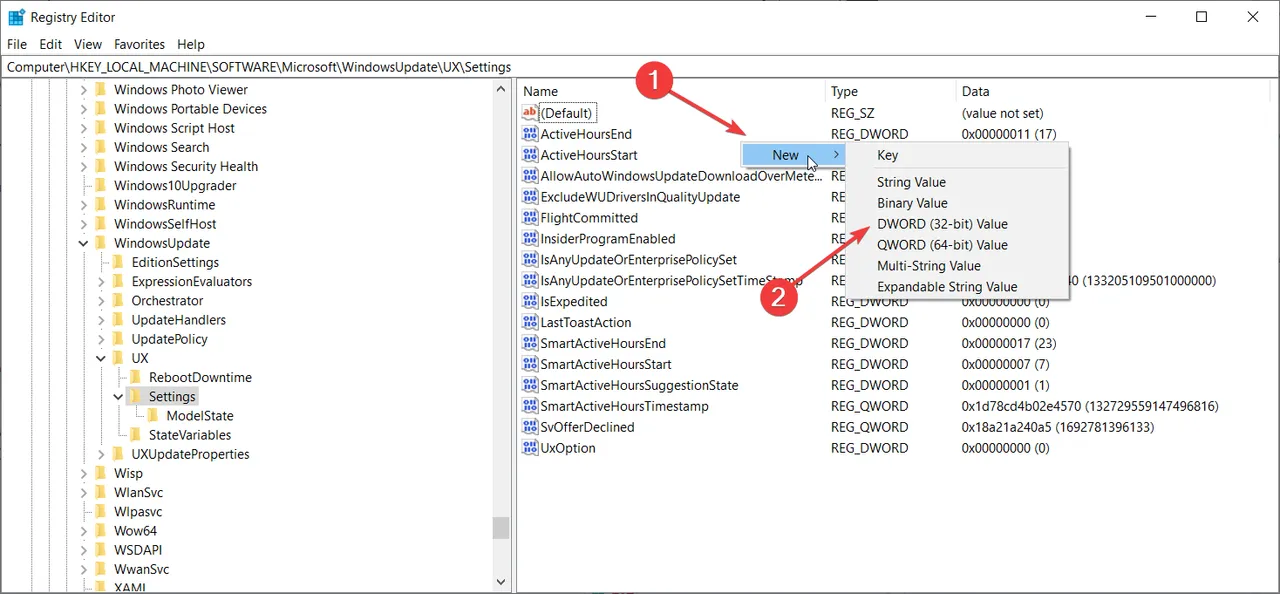Expand the Windows Portable Devices node
This screenshot has height=594, width=1280.
coord(84,109)
